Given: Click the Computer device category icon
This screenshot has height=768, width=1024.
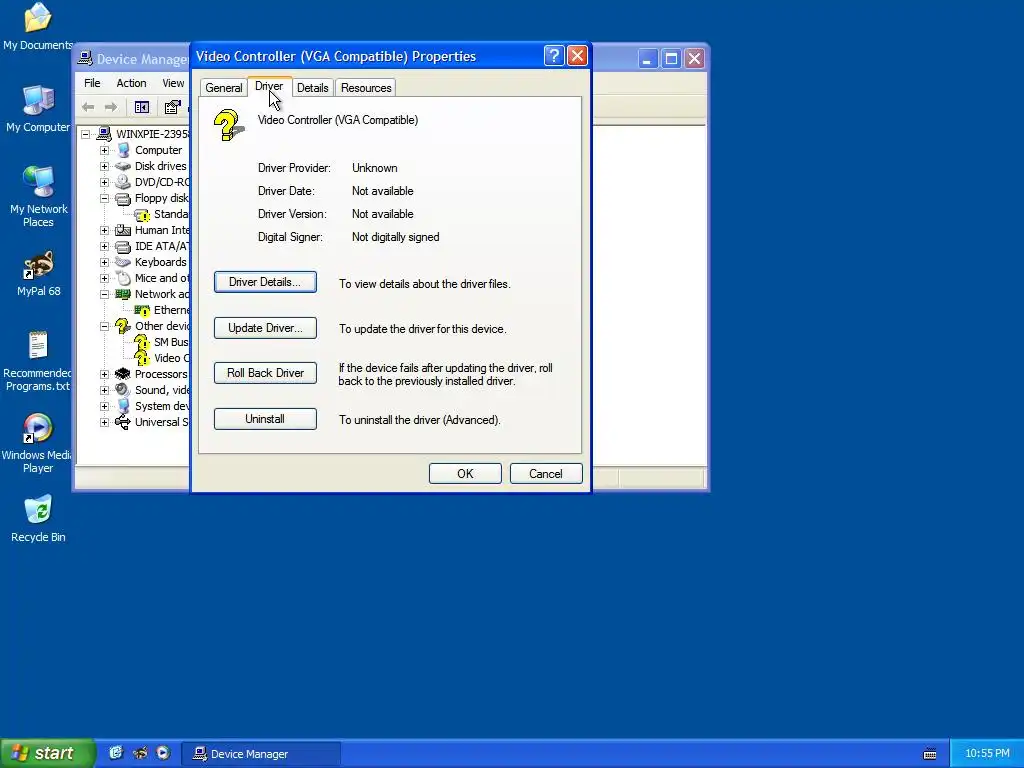Looking at the screenshot, I should click(123, 150).
